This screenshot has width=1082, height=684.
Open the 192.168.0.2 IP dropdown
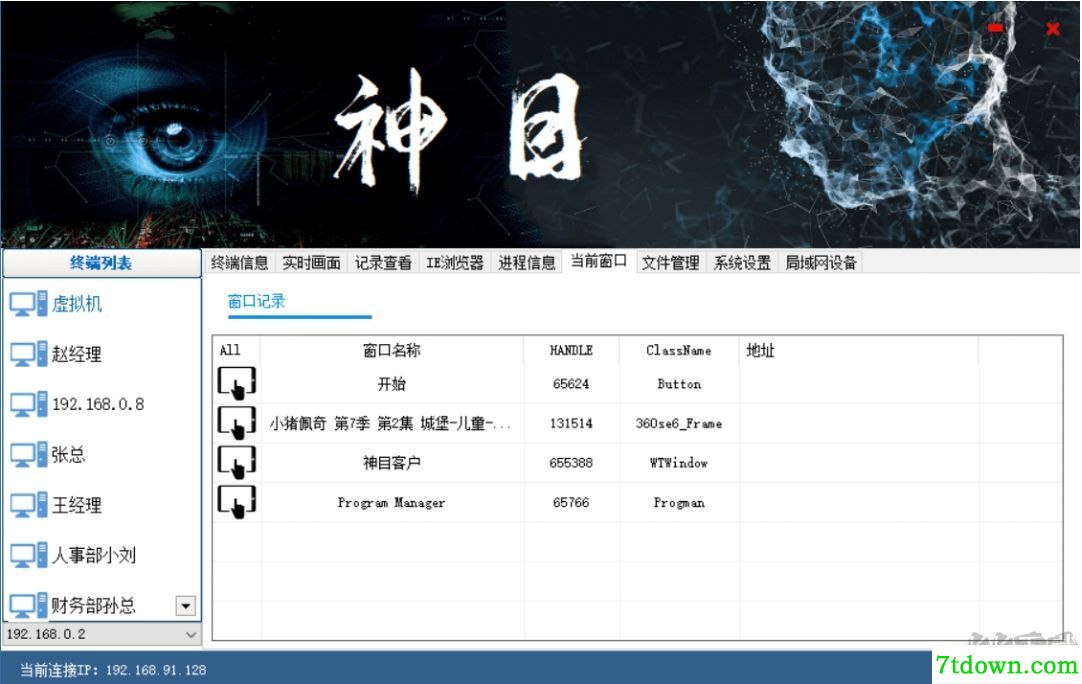(101, 634)
